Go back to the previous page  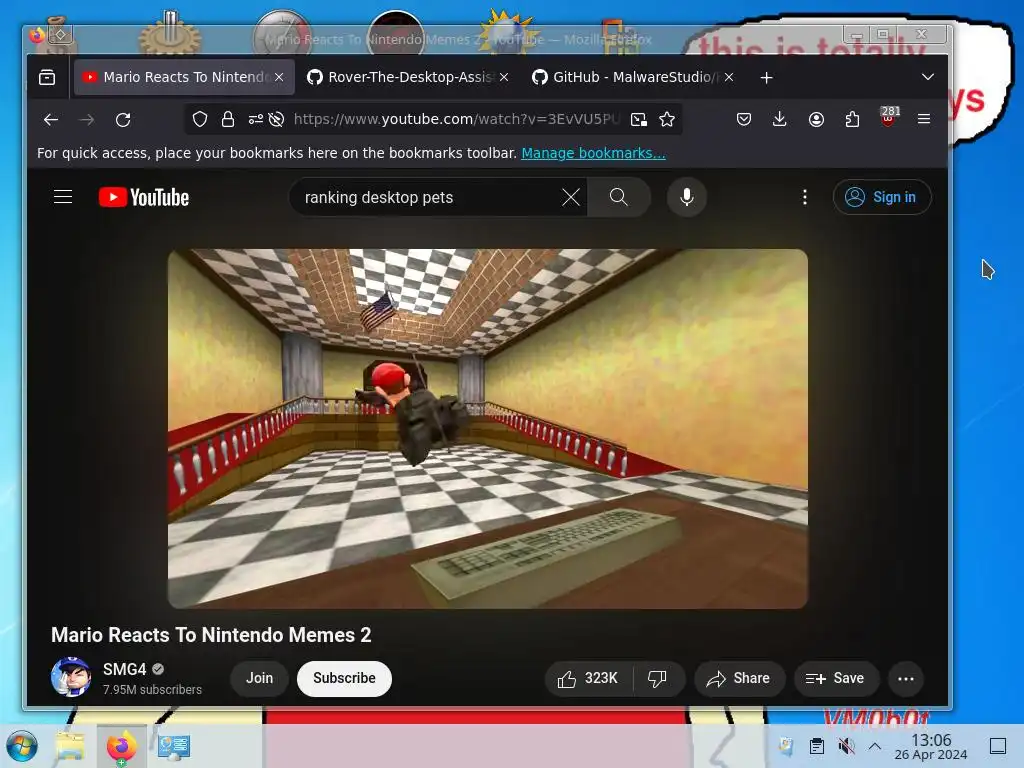click(51, 120)
